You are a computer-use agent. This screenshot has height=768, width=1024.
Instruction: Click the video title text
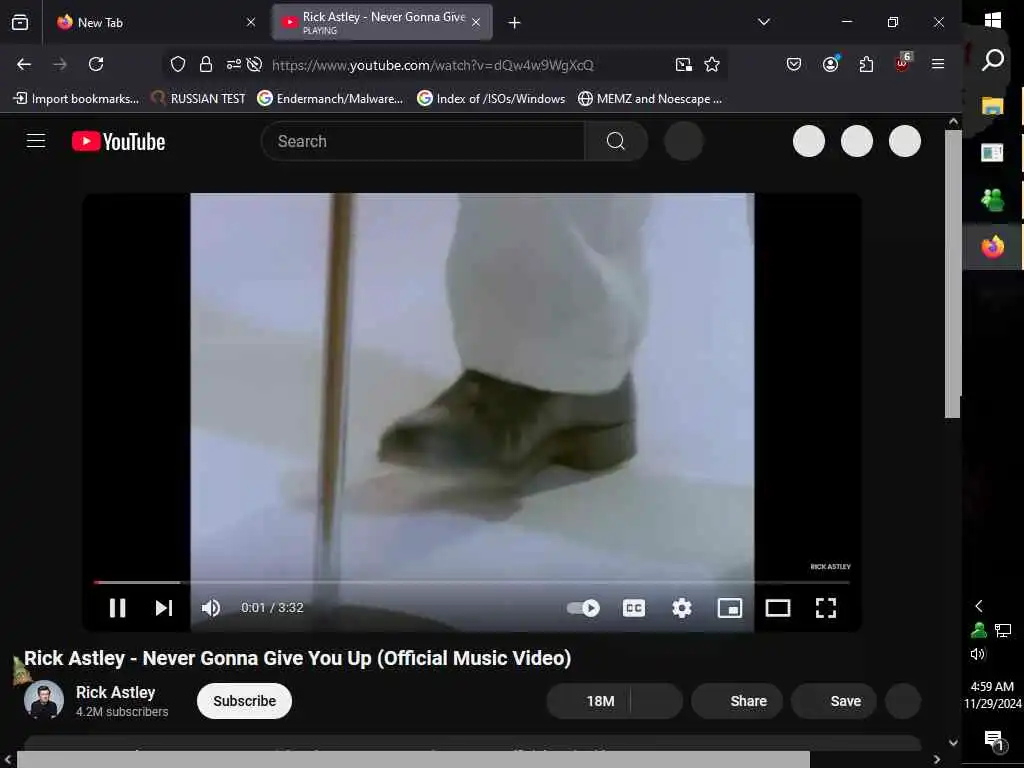(298, 658)
